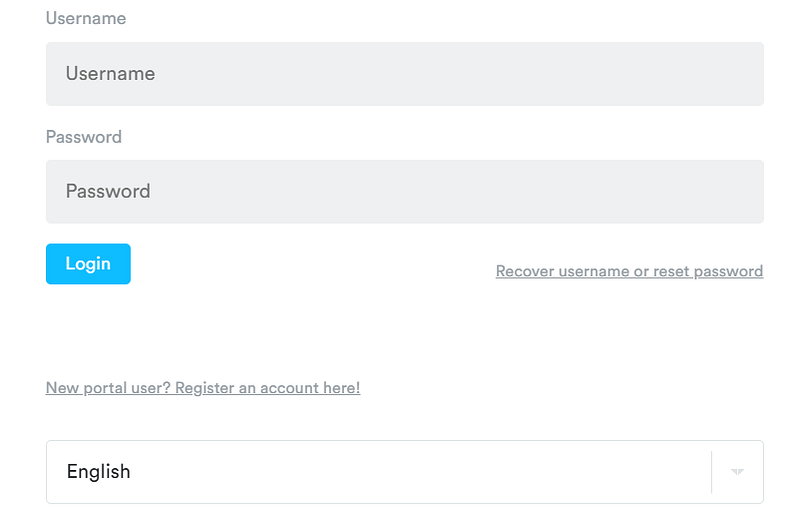Image resolution: width=800 pixels, height=511 pixels.
Task: Click the Password label above the field
Action: point(84,137)
